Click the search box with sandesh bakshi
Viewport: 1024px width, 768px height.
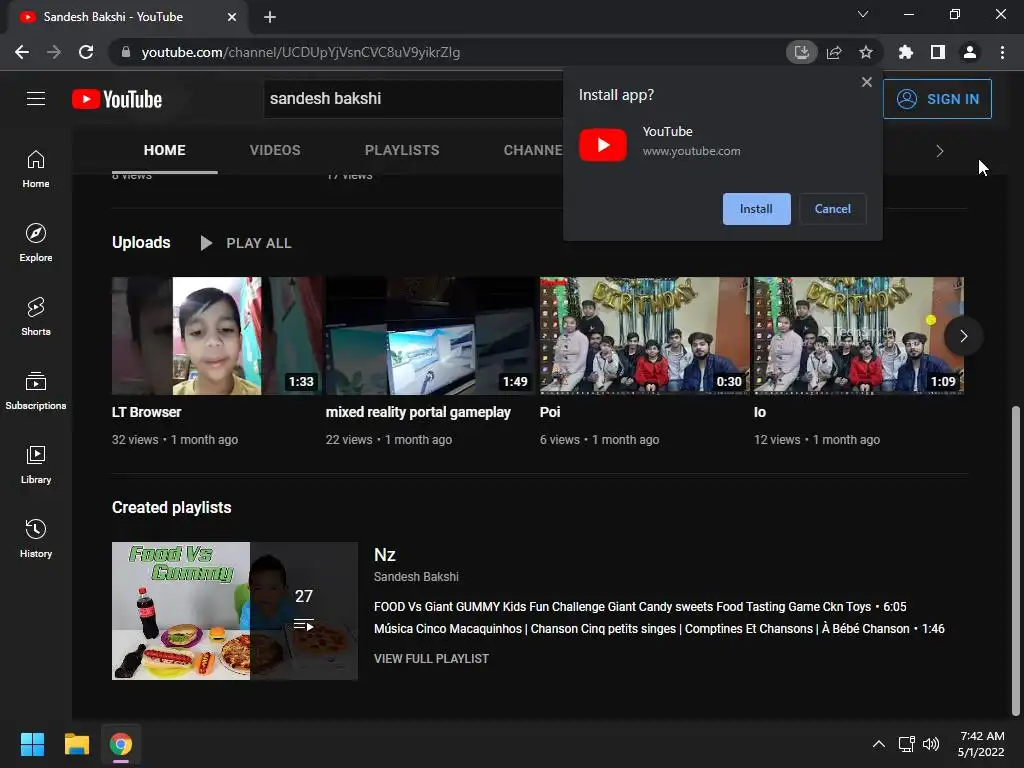[x=413, y=99]
